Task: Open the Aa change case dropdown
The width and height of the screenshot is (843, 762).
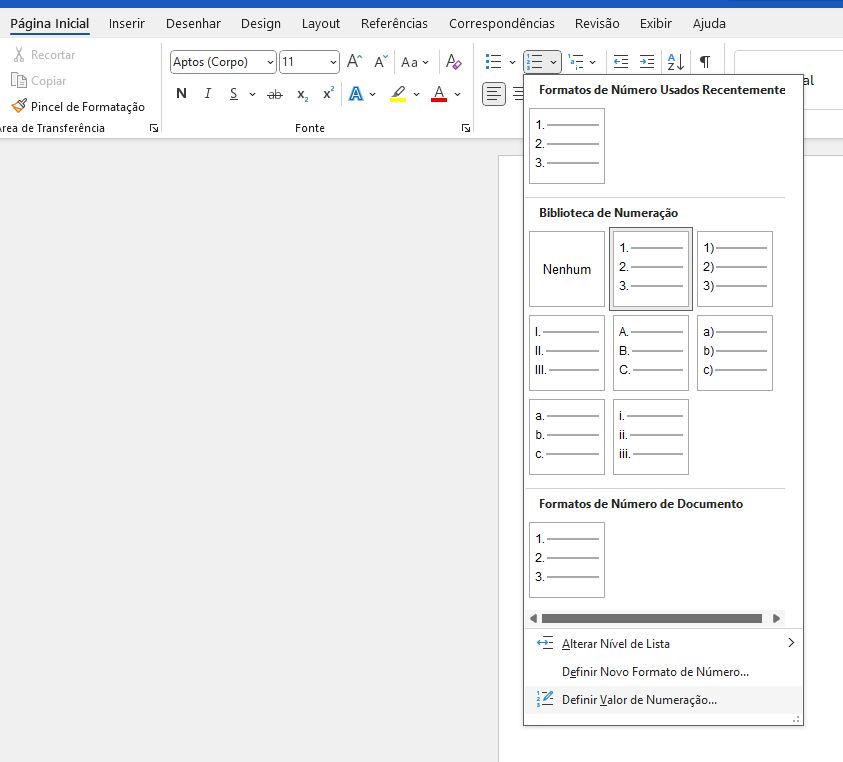Action: (415, 62)
